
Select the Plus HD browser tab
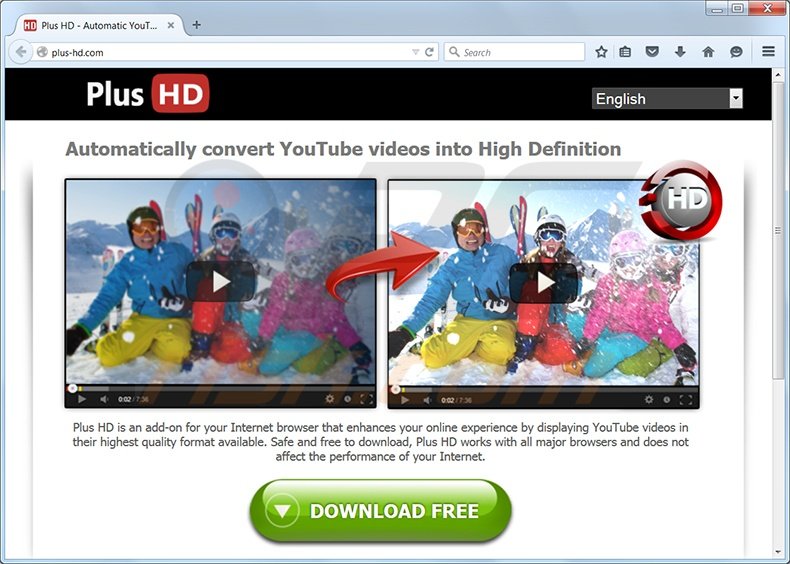(x=98, y=25)
